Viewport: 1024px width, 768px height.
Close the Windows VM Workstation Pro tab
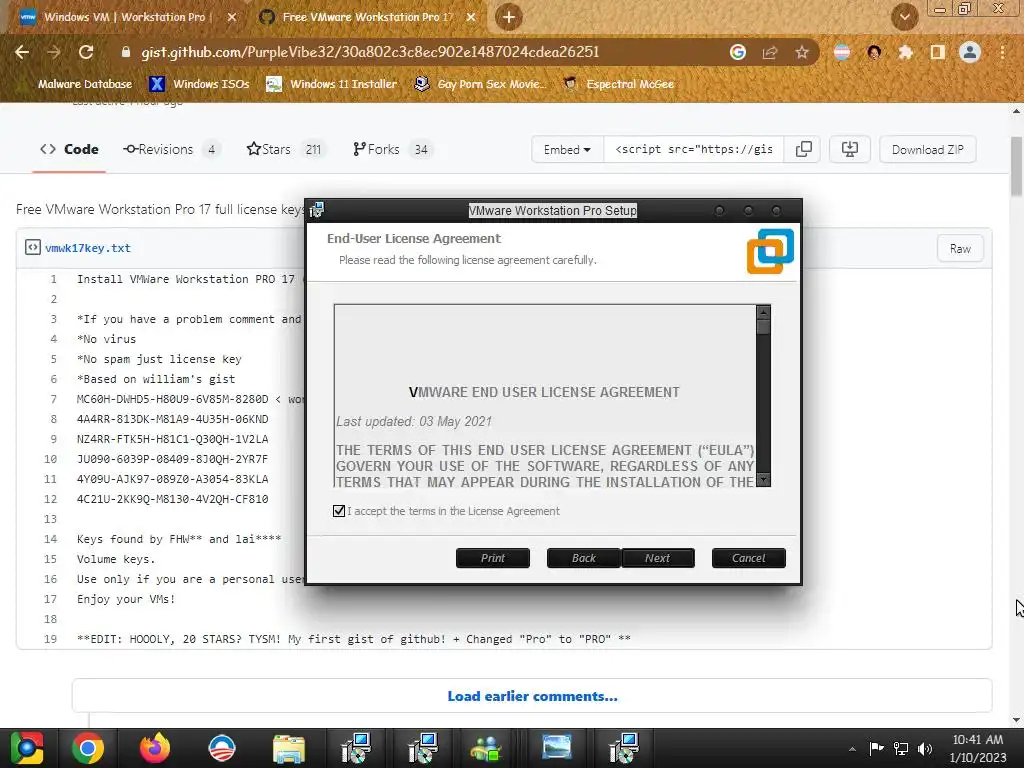pos(232,17)
